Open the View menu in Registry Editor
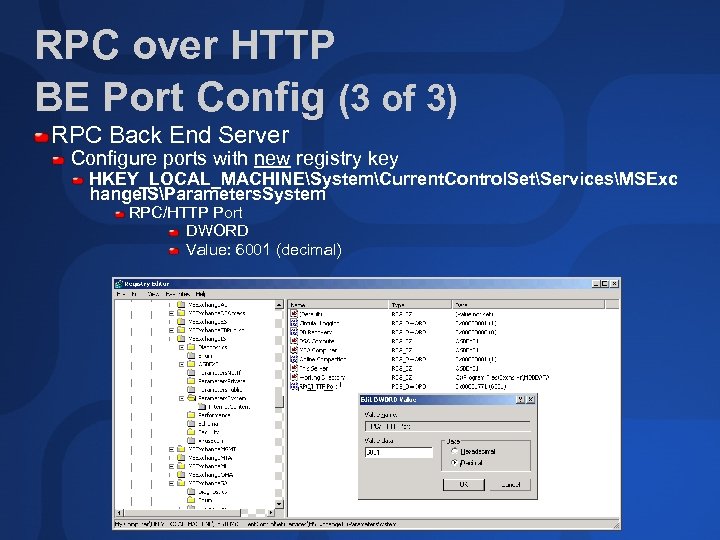720x540 pixels. click(x=153, y=294)
